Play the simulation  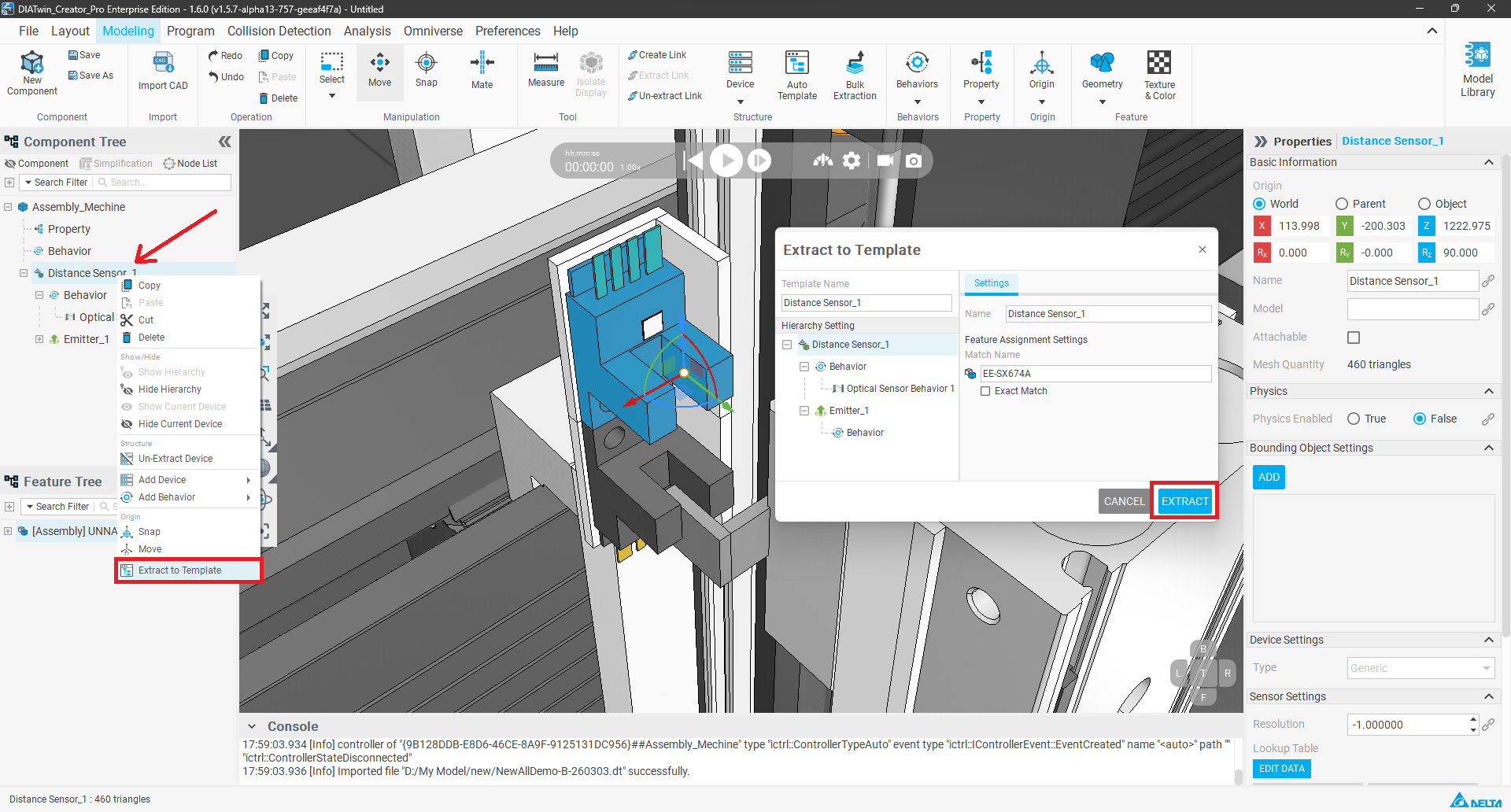[x=726, y=161]
